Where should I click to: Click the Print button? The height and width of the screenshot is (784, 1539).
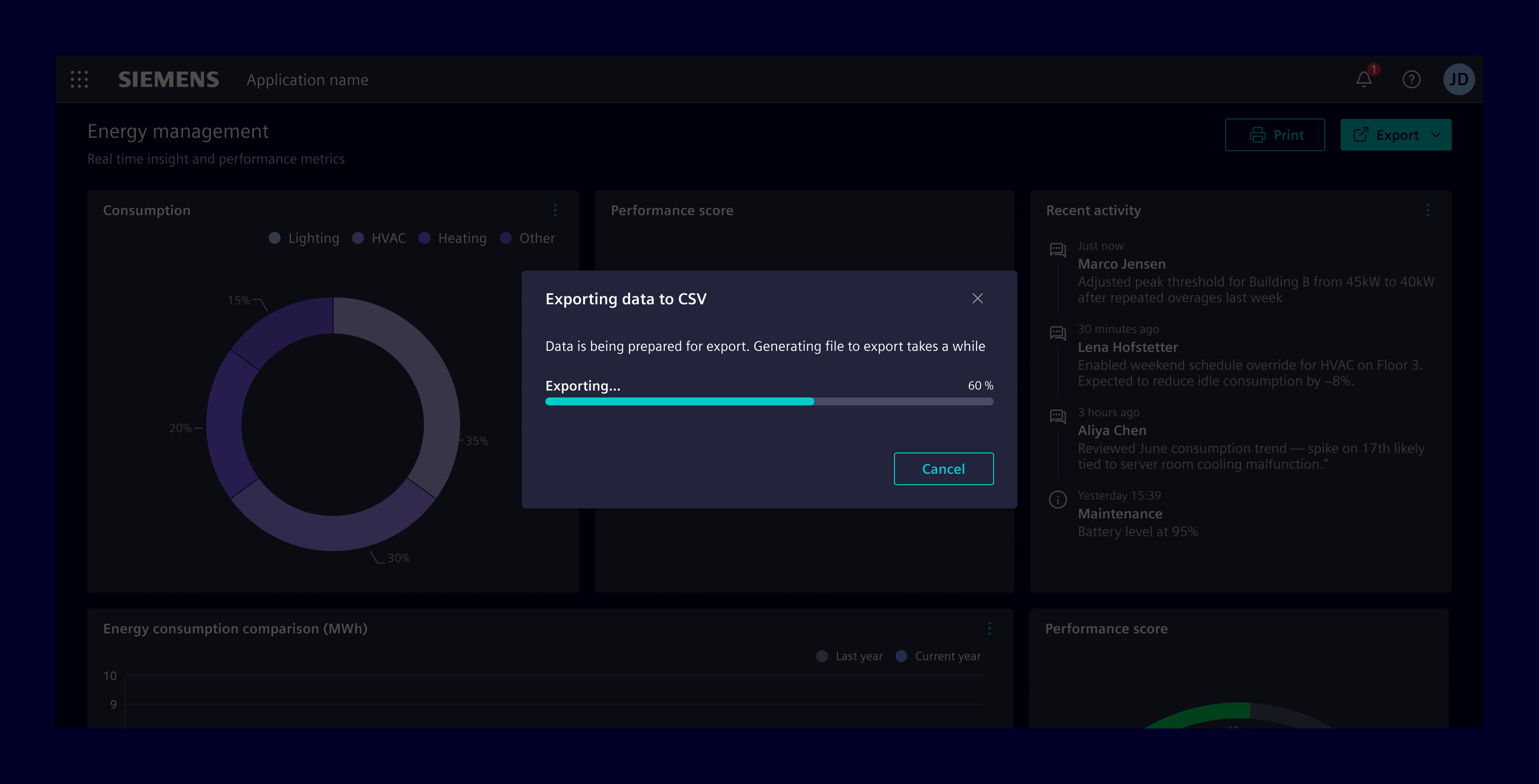coord(1275,134)
